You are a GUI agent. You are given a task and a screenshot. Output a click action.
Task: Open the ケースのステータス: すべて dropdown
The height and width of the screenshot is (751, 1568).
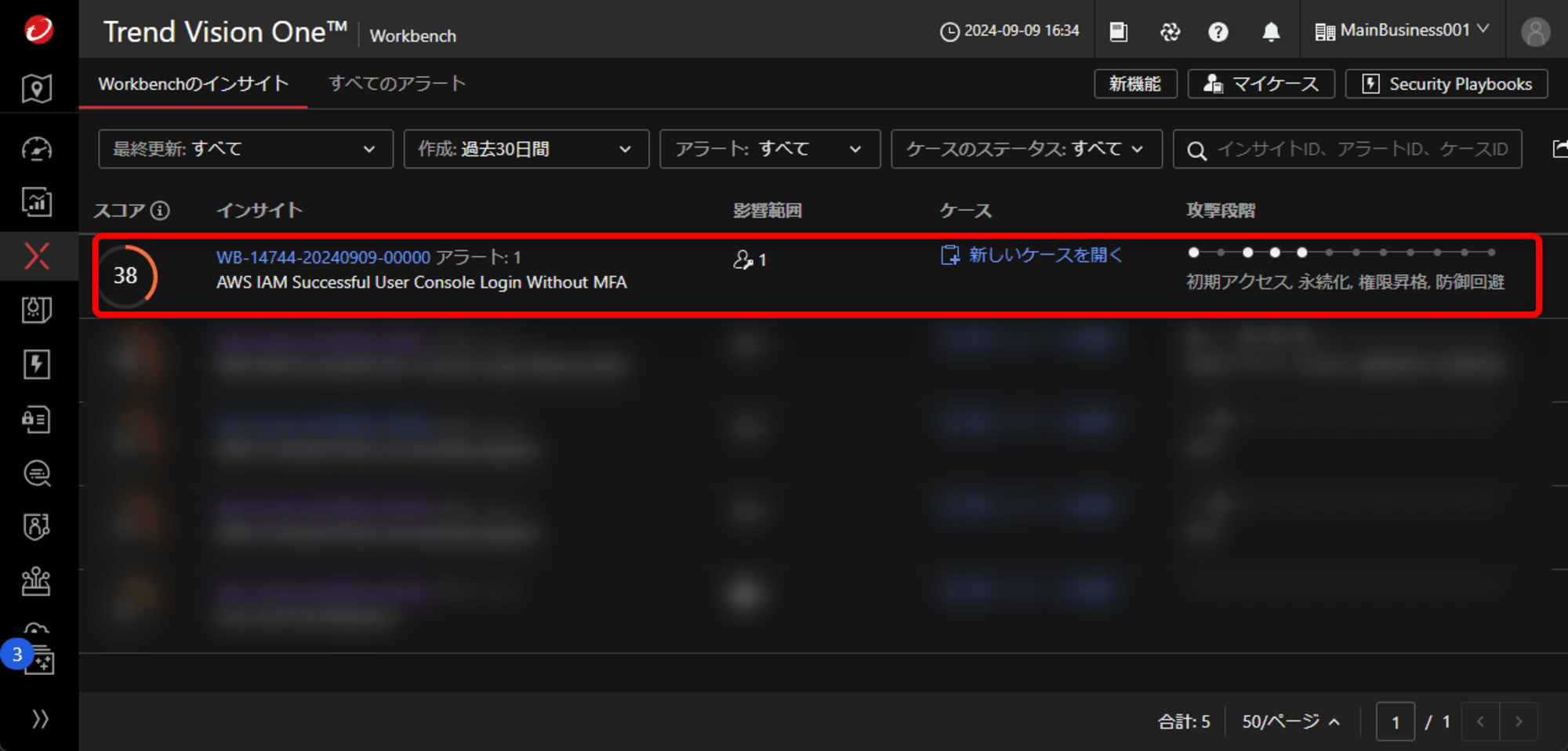coord(1026,149)
